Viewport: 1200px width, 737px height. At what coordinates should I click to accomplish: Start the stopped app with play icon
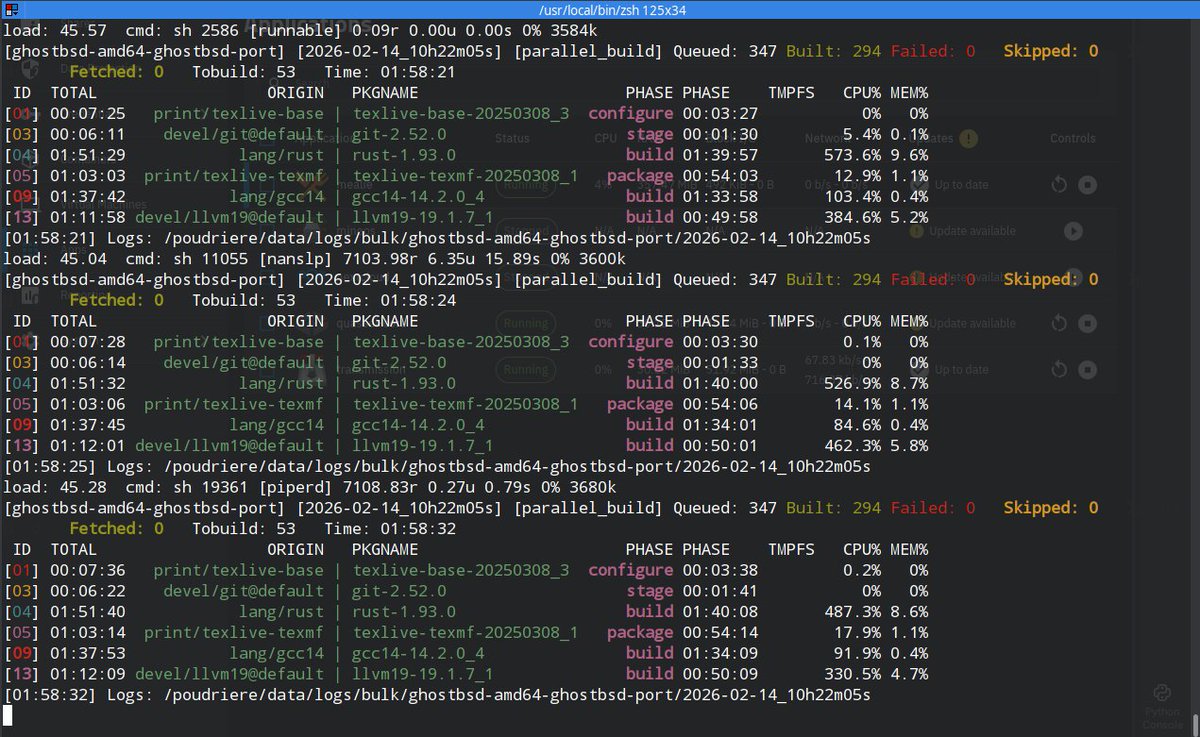point(1073,231)
